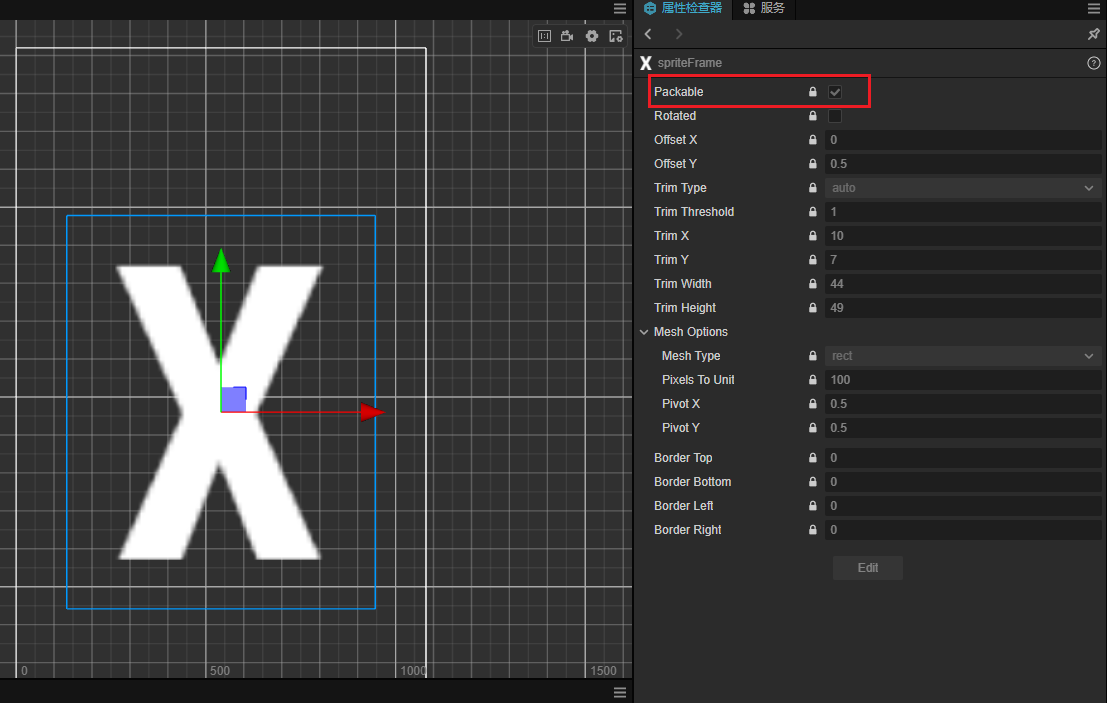The height and width of the screenshot is (703, 1107).
Task: Open the scene camera settings icon
Action: pyautogui.click(x=567, y=36)
